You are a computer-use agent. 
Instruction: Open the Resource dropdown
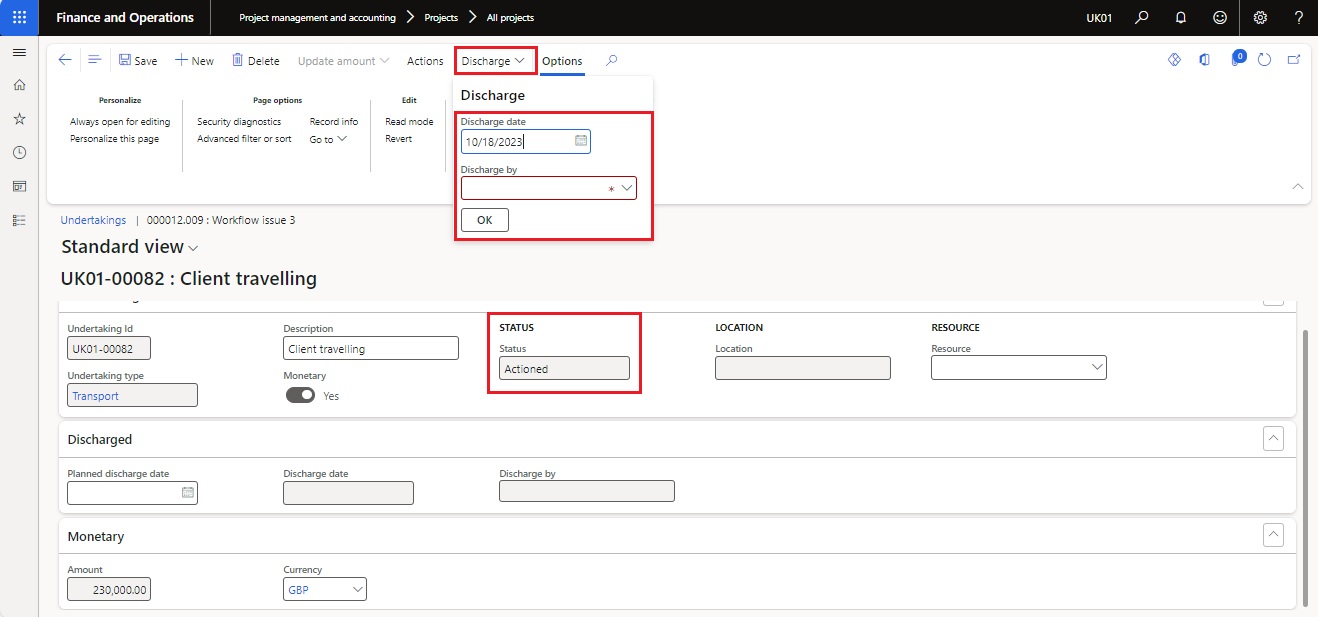click(1096, 368)
